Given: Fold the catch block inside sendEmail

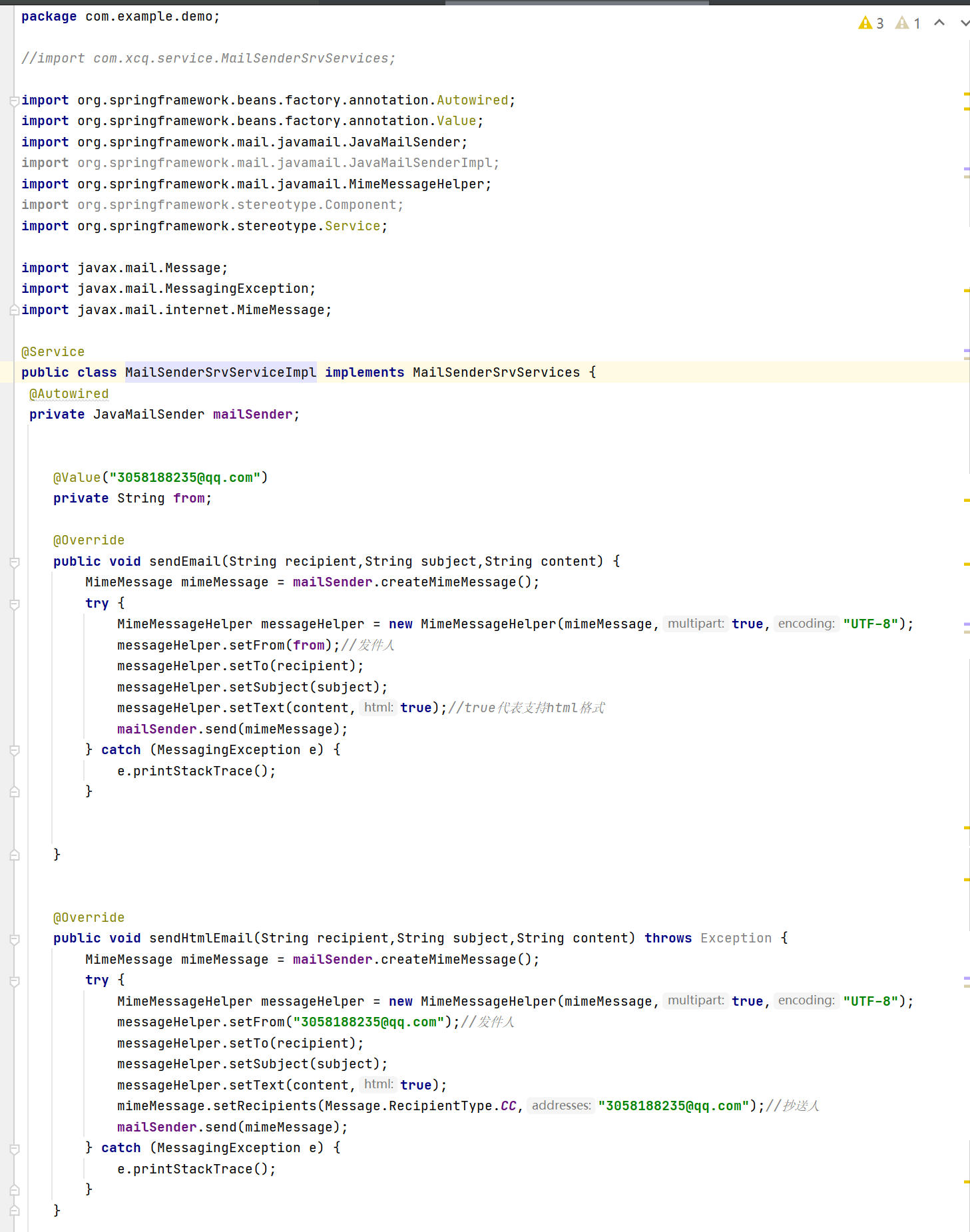Looking at the screenshot, I should [x=14, y=750].
